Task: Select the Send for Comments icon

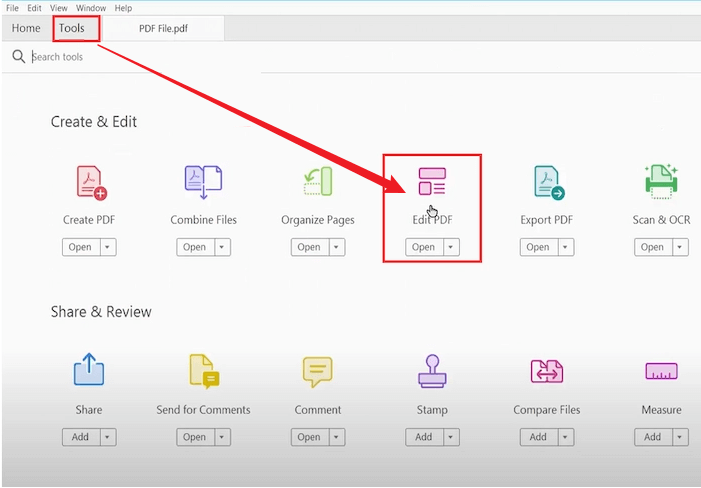Action: coord(204,371)
